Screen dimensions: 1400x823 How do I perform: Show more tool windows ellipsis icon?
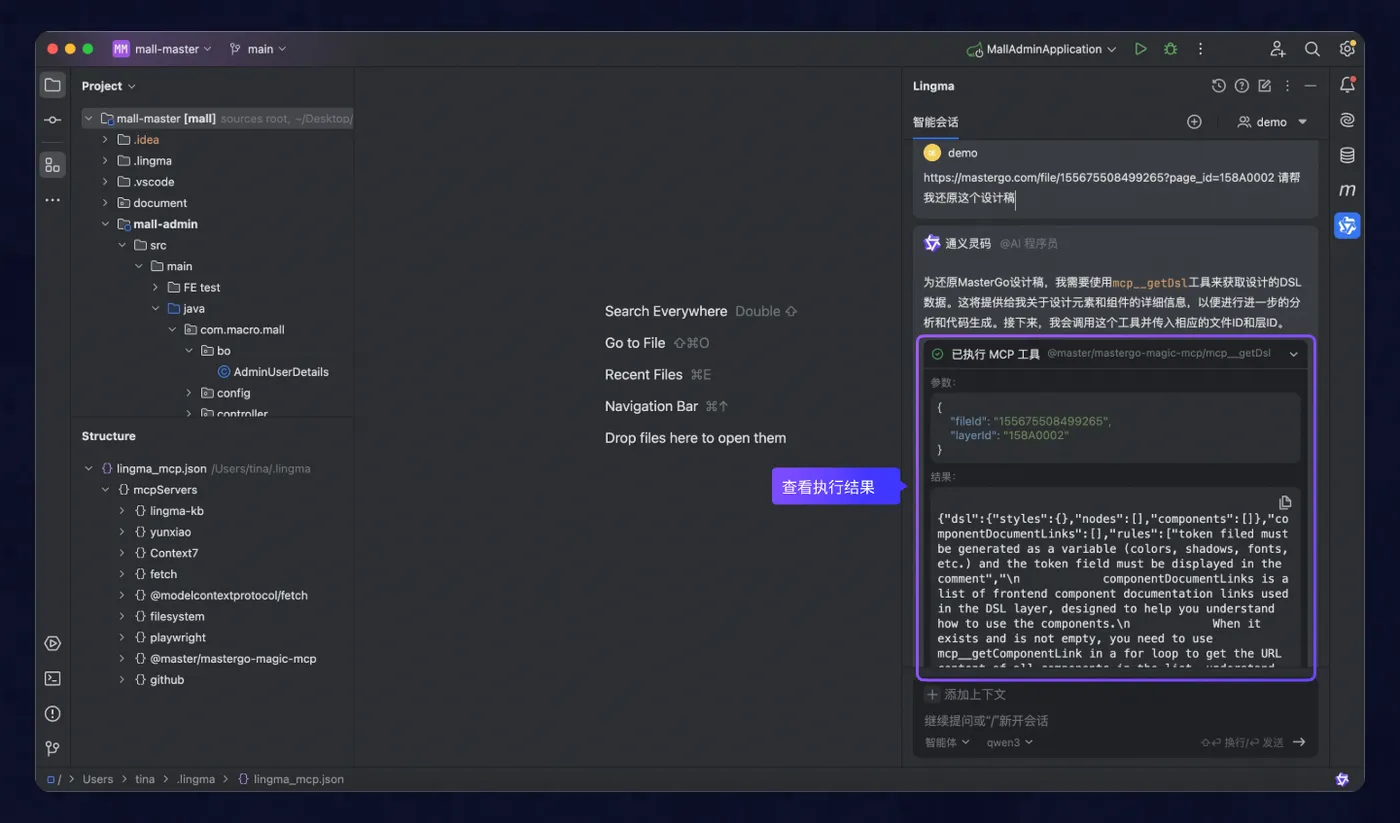click(x=52, y=200)
